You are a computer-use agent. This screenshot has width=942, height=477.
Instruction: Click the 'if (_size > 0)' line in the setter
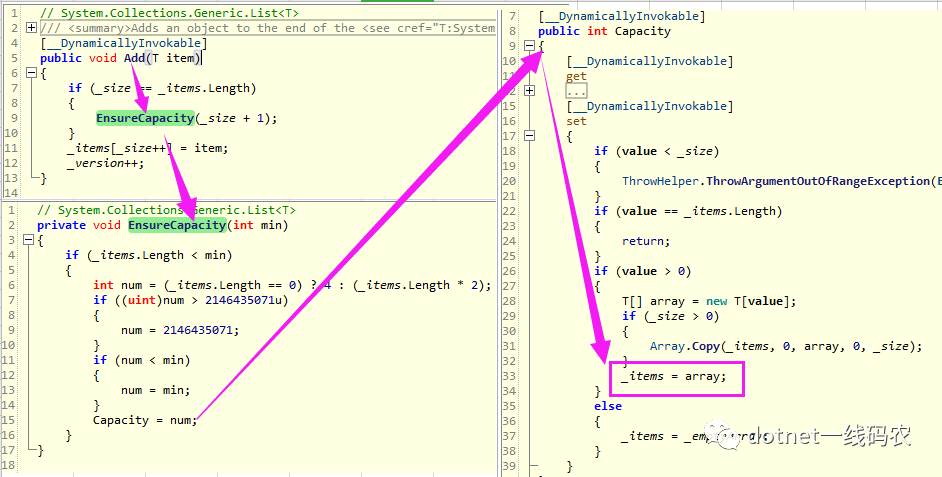click(x=670, y=316)
